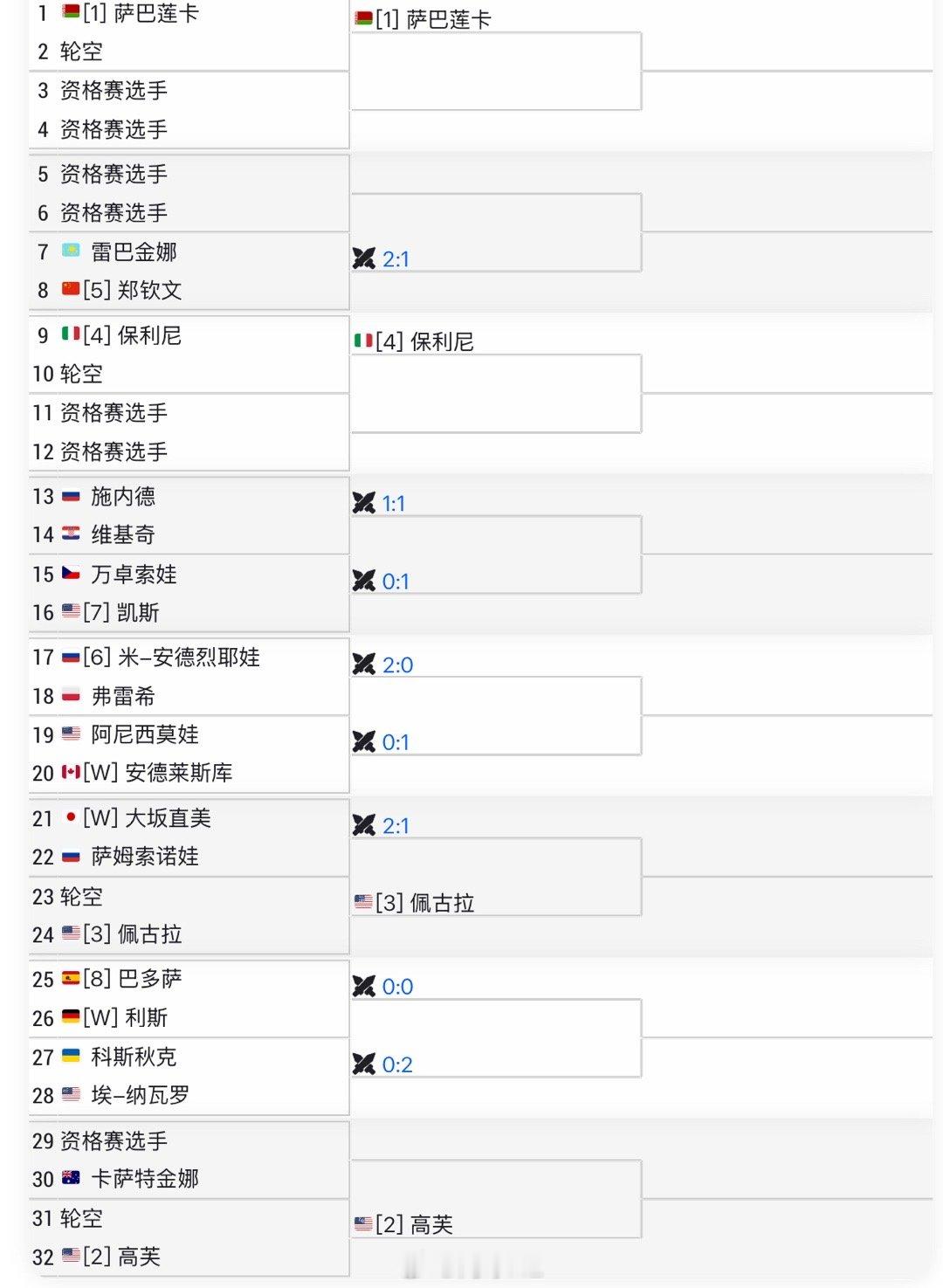
Task: Open the 2:1 head-to-head link for 郑钦文
Action: click(x=396, y=258)
